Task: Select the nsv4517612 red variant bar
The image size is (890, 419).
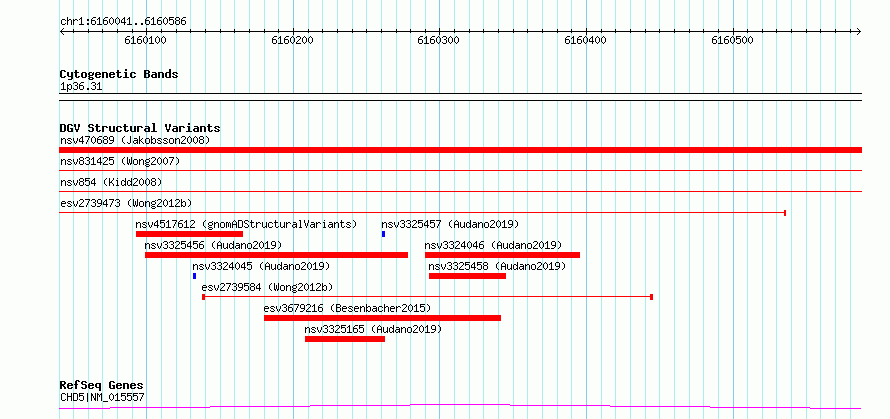Action: pyautogui.click(x=190, y=234)
